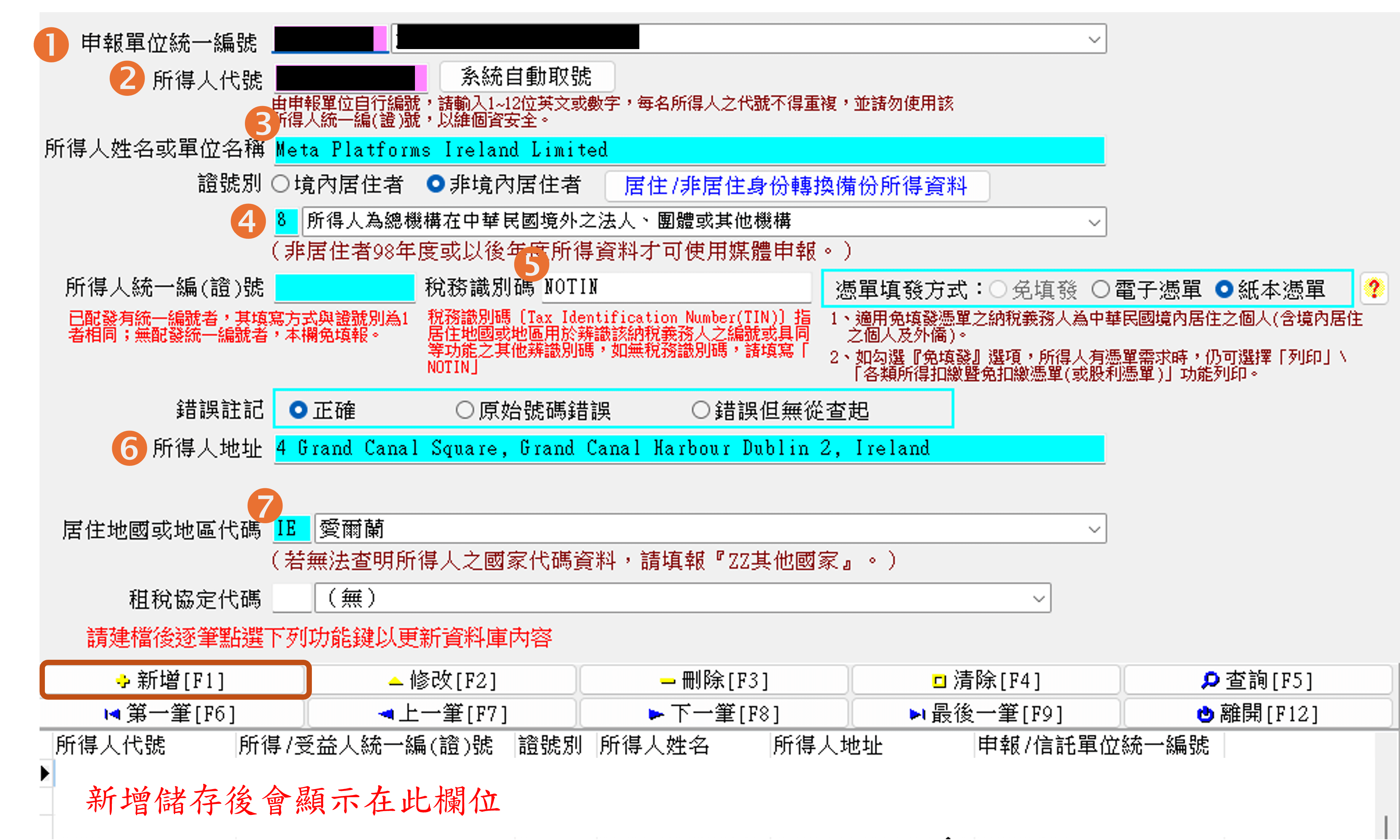Click 居住/非居住身份轉換備份所得資料 button
The width and height of the screenshot is (1400, 840).
796,186
